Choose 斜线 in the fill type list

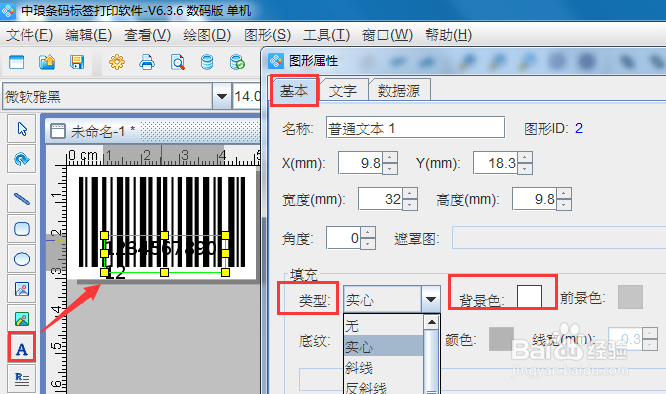tap(384, 367)
